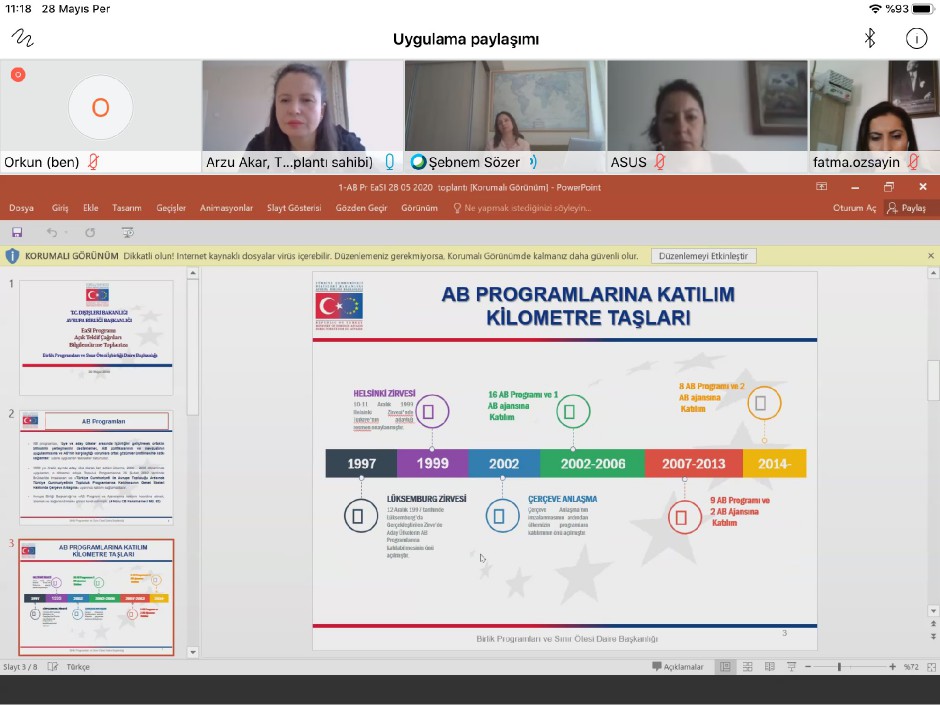Viewport: 940px width, 705px height.
Task: Open Ribbon Display Options dropdown
Action: [821, 187]
